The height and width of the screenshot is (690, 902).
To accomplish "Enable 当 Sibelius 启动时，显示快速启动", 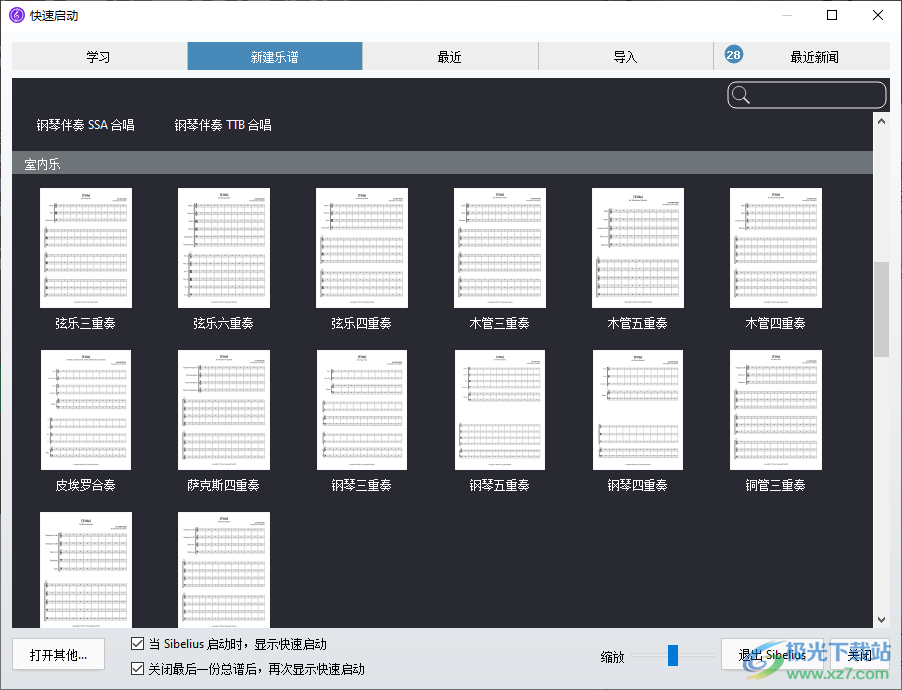I will point(135,644).
